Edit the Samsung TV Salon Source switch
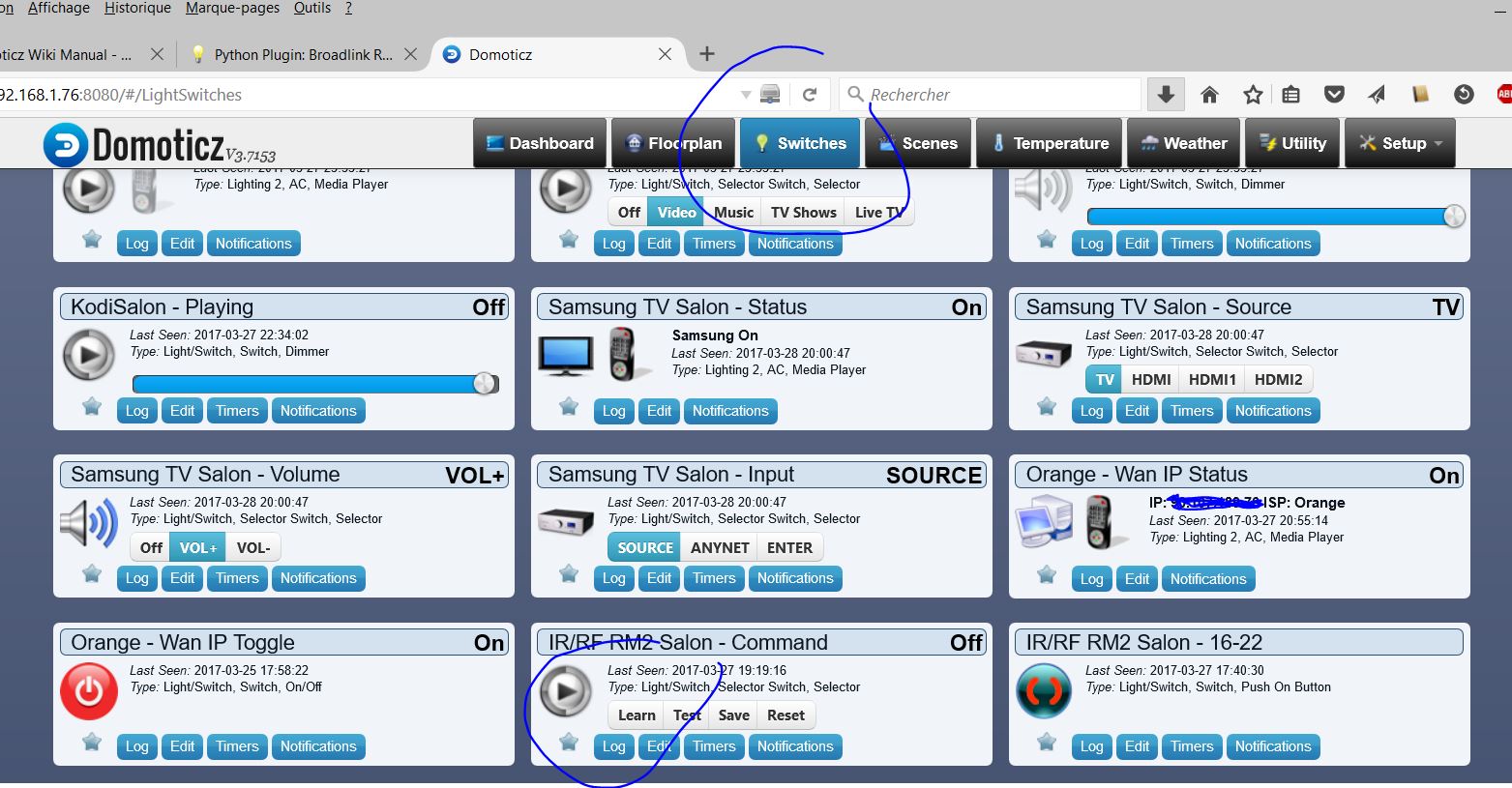The image size is (1512, 788). tap(1137, 411)
